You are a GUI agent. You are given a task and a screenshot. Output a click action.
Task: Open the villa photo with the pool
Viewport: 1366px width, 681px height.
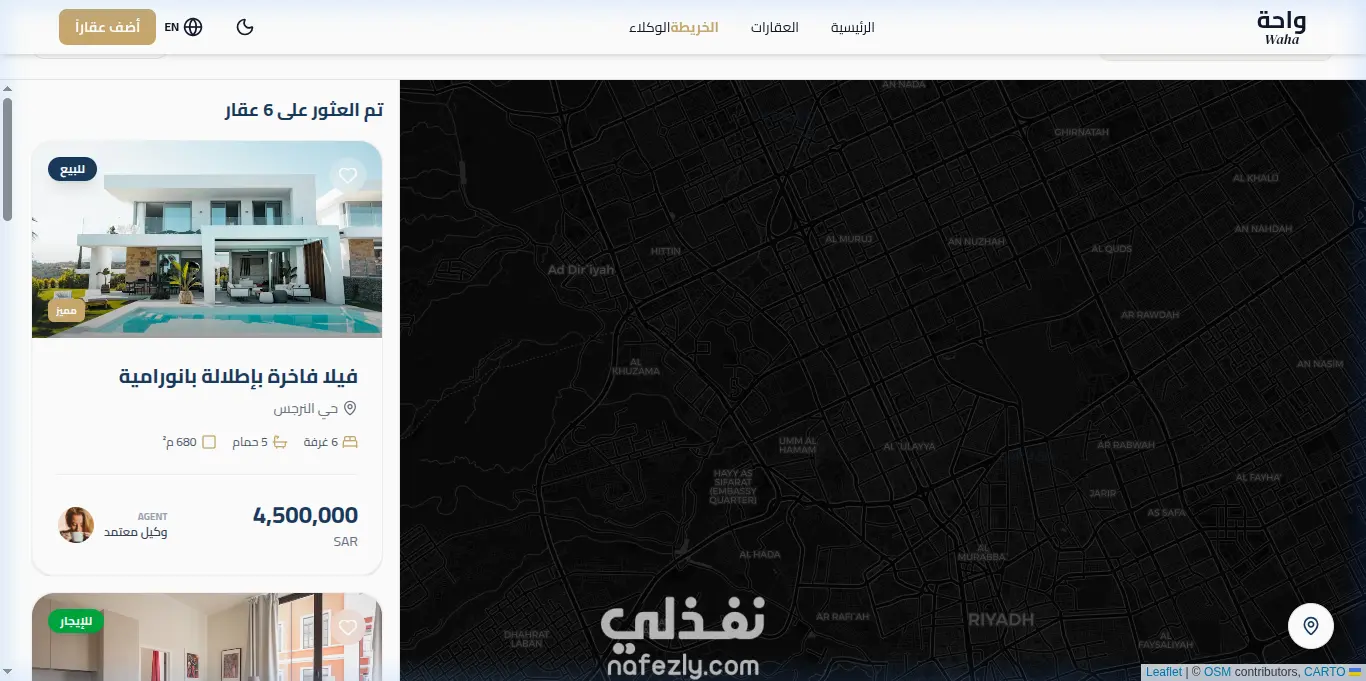coord(207,239)
